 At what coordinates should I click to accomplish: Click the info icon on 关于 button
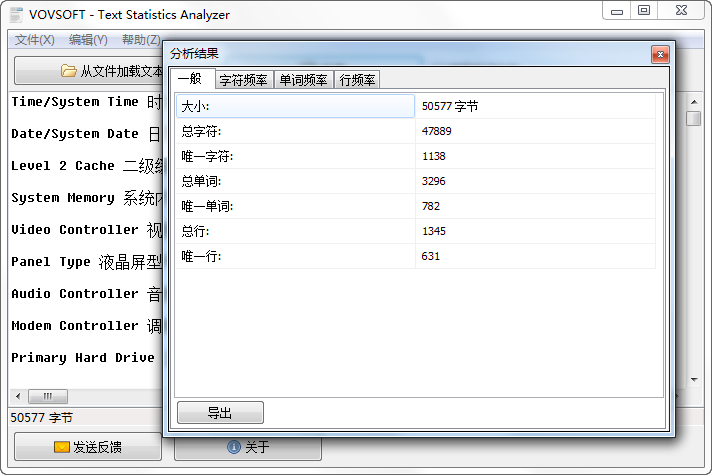click(234, 447)
